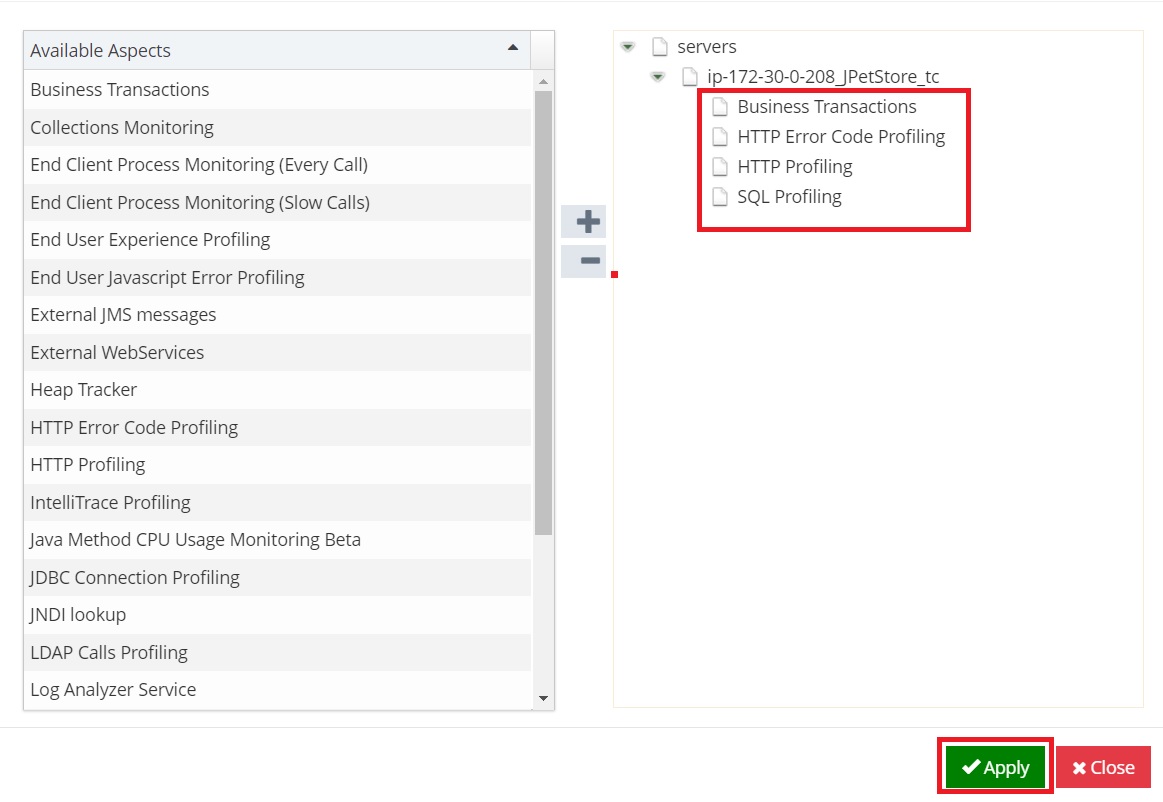Select HTTP Profiling tree label under server
Screen dimensions: 1163x802
(x=794, y=167)
